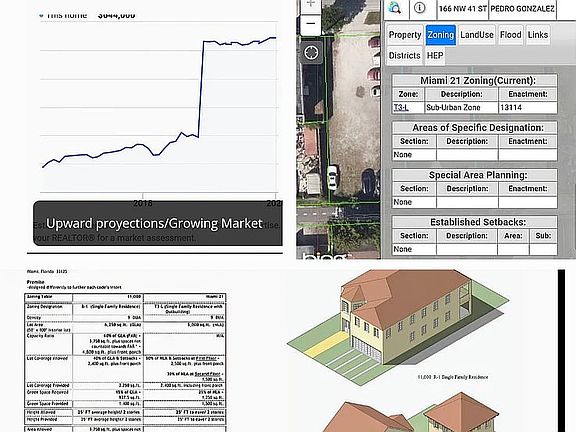
Task: Click the white car on aerial map
Action: 332,177
